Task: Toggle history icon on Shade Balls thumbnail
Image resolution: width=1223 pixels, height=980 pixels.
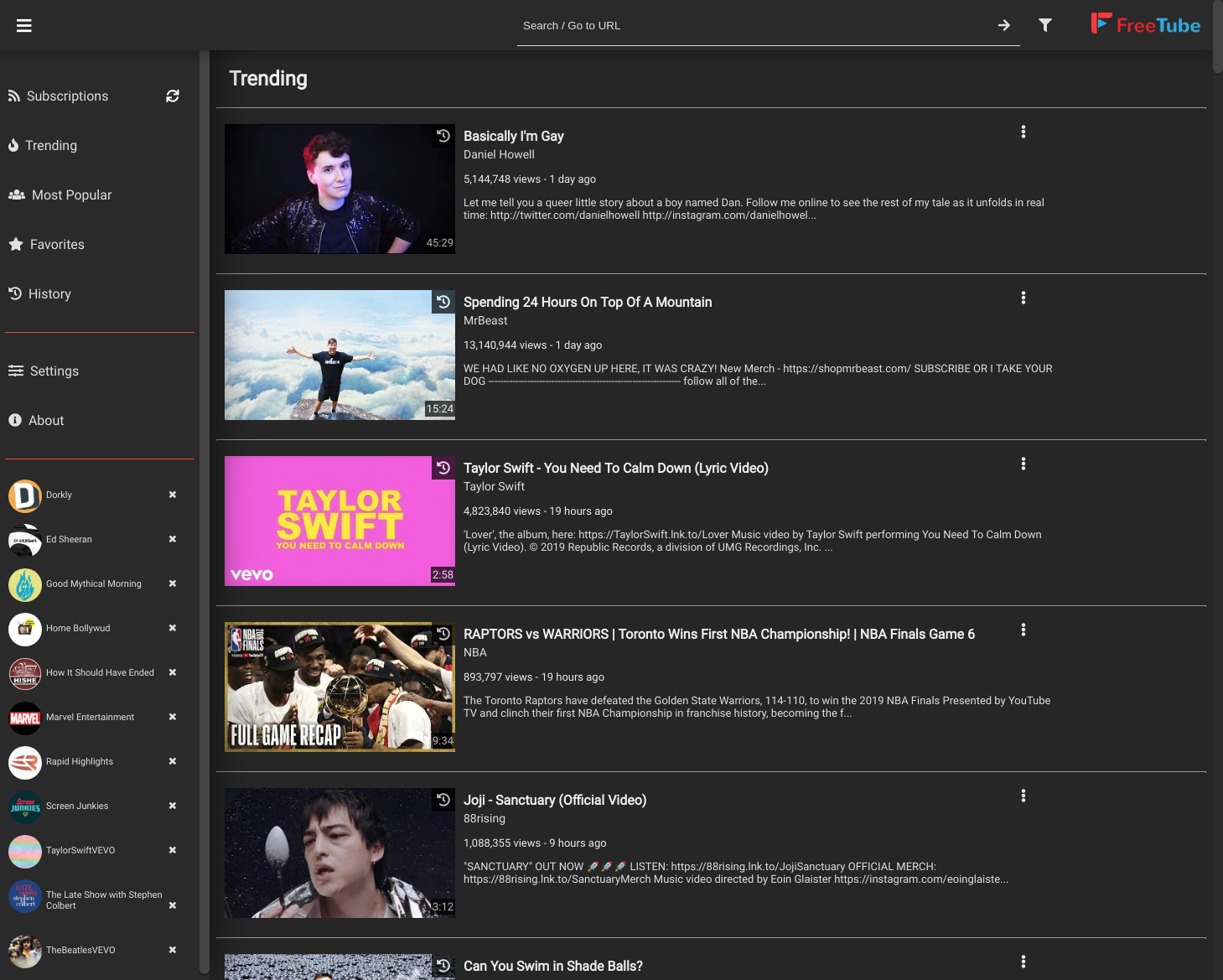Action: [443, 966]
